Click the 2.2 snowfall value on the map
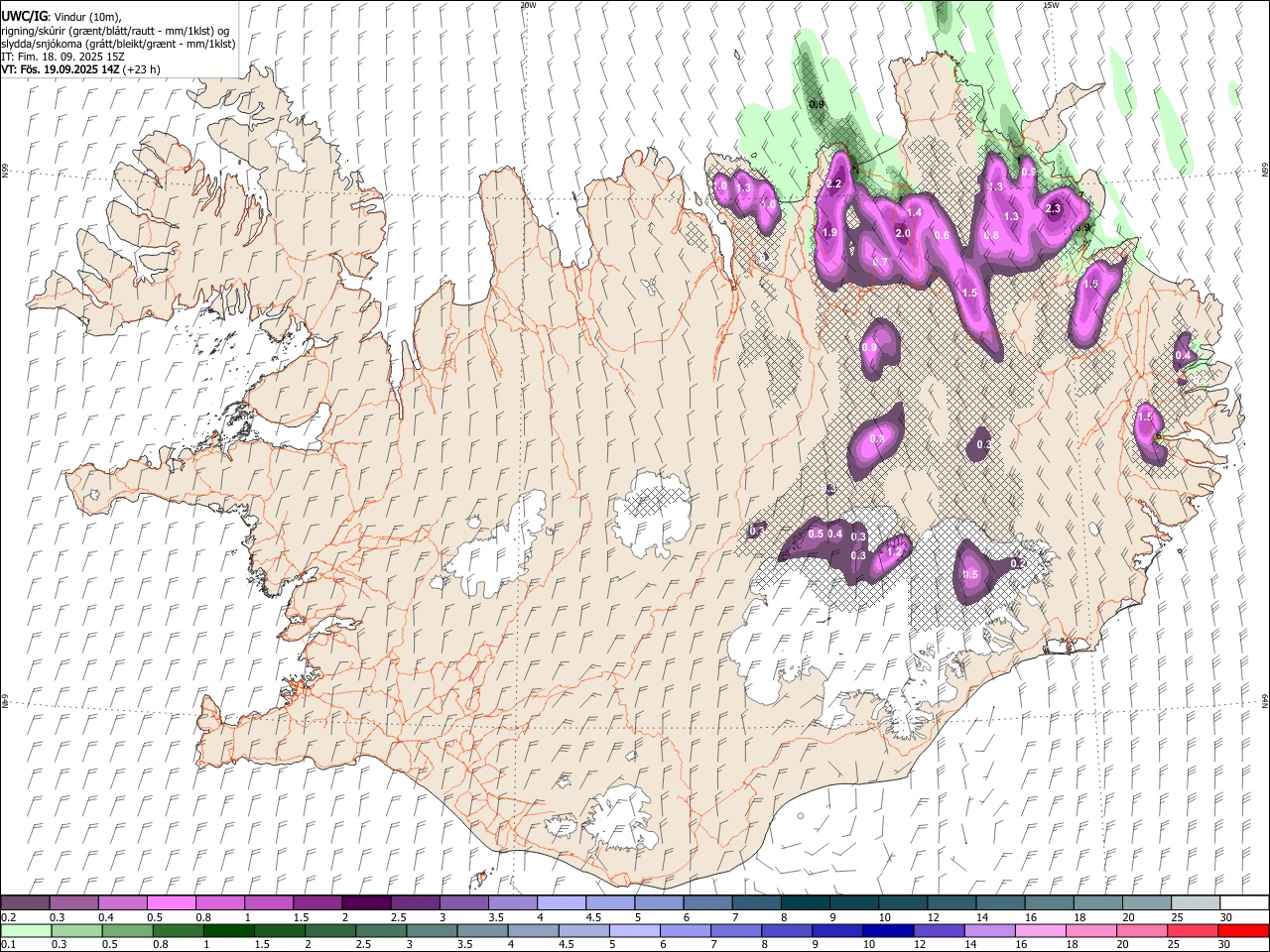This screenshot has height=952, width=1270. (x=833, y=183)
